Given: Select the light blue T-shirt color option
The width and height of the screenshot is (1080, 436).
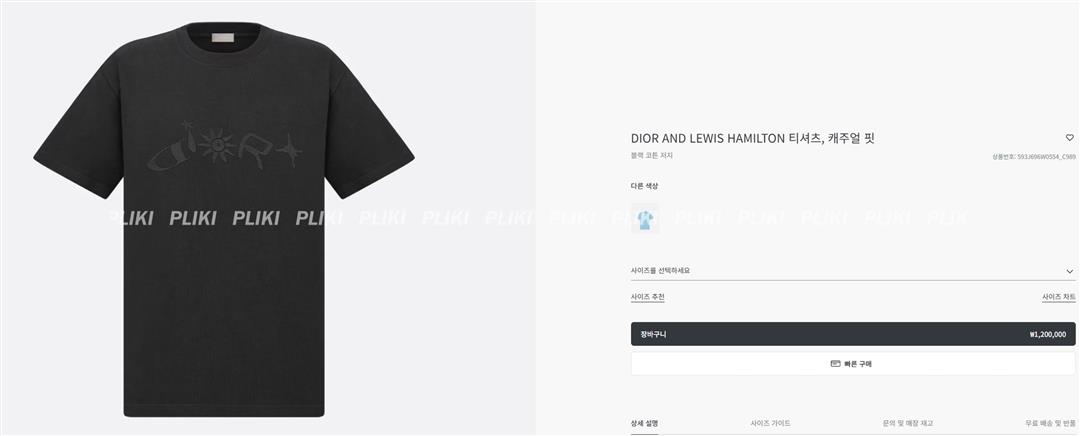Looking at the screenshot, I should [645, 219].
